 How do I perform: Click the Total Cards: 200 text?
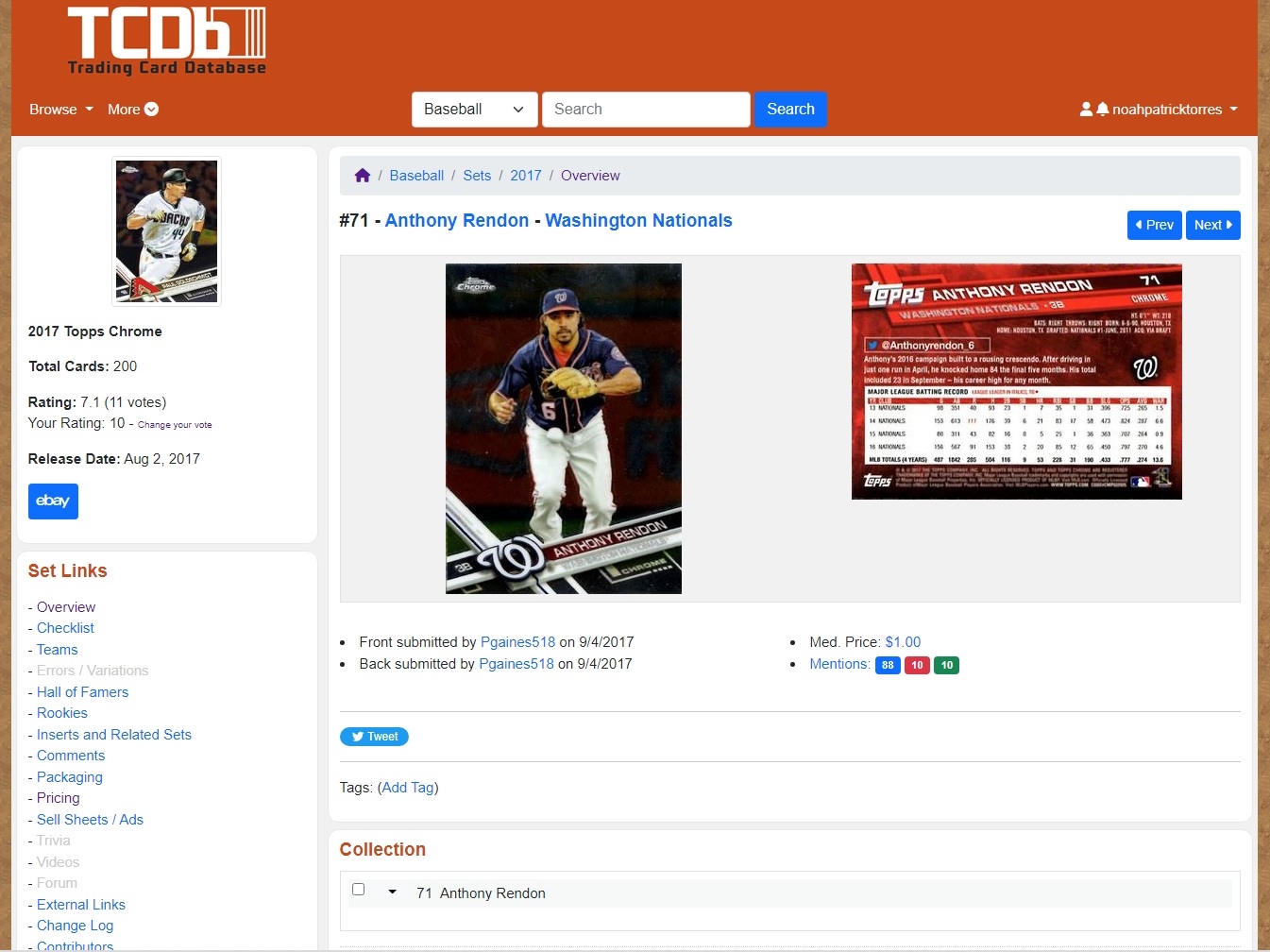(82, 366)
